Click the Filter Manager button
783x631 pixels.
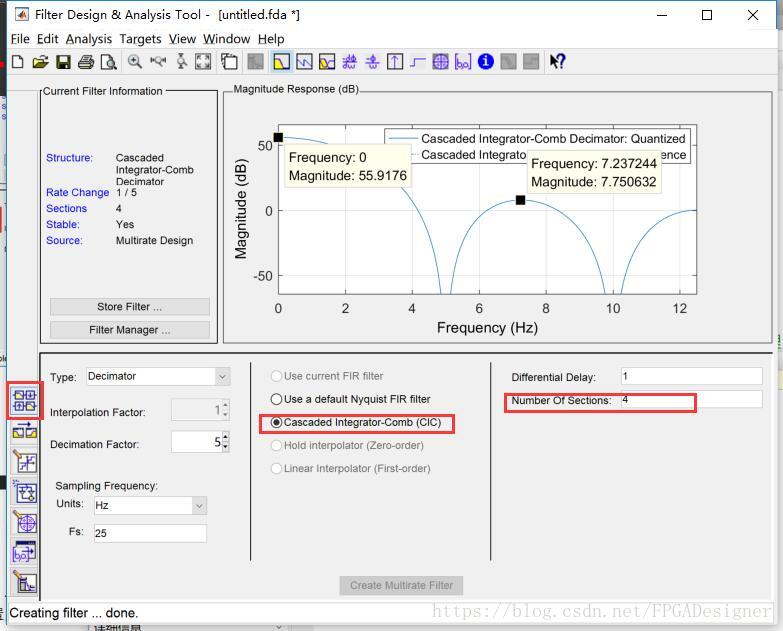[130, 330]
